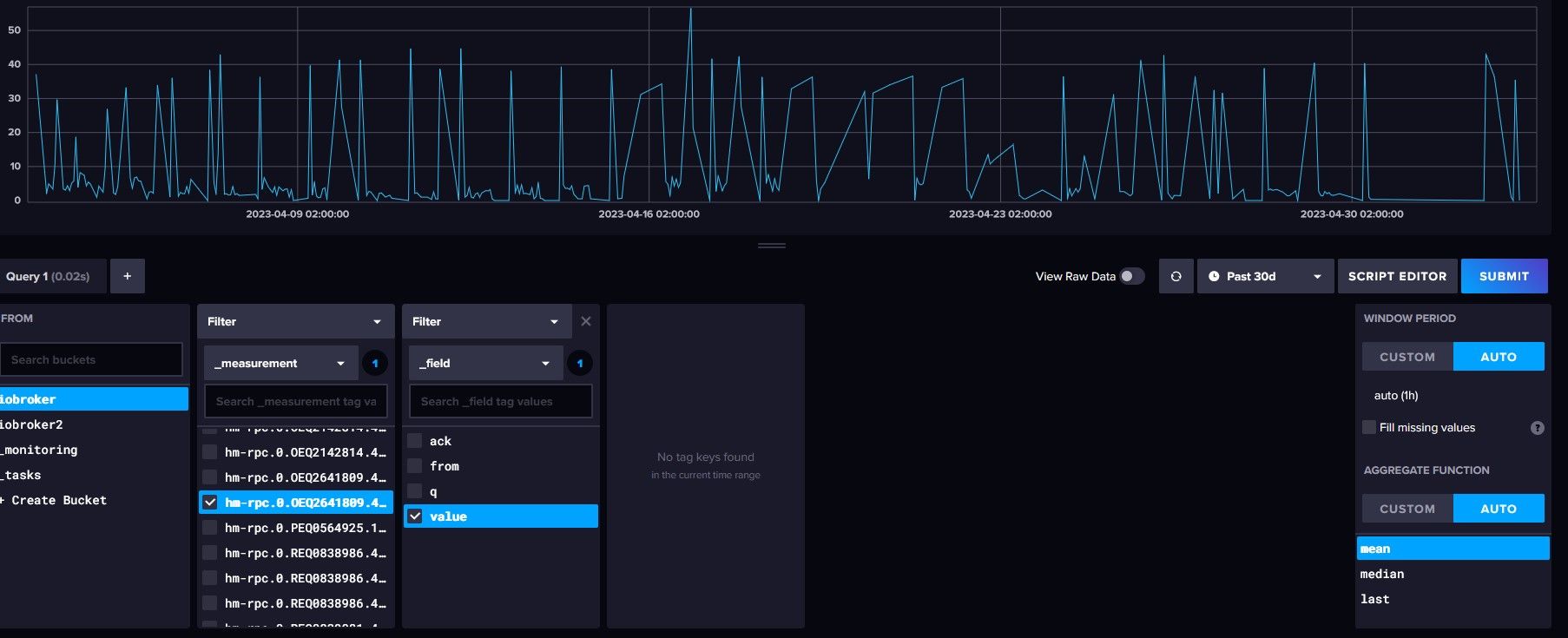Viewport: 1568px width, 638px height.
Task: Click the selected count badge beside _measurement
Action: 375,363
